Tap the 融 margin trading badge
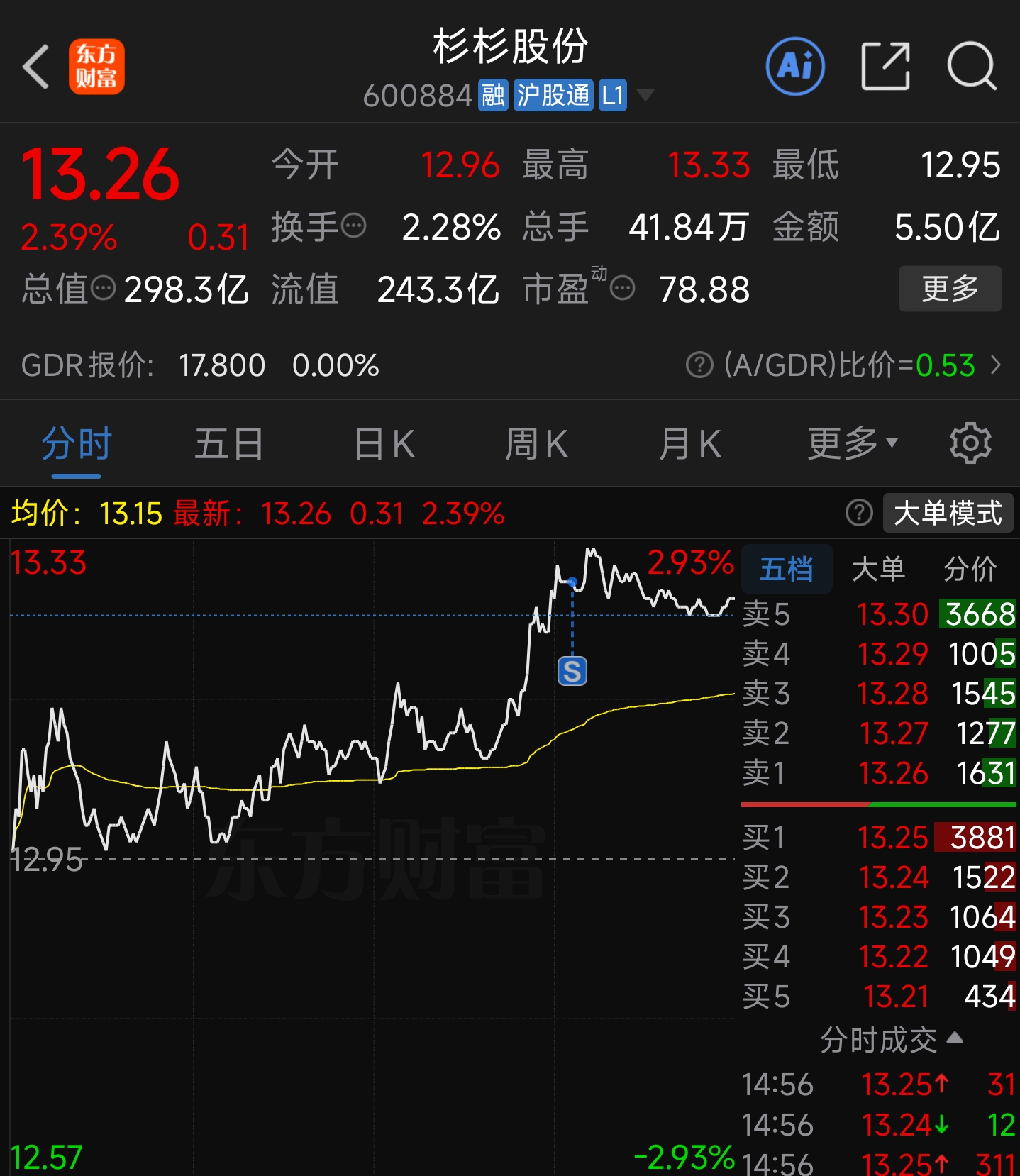 pyautogui.click(x=493, y=95)
